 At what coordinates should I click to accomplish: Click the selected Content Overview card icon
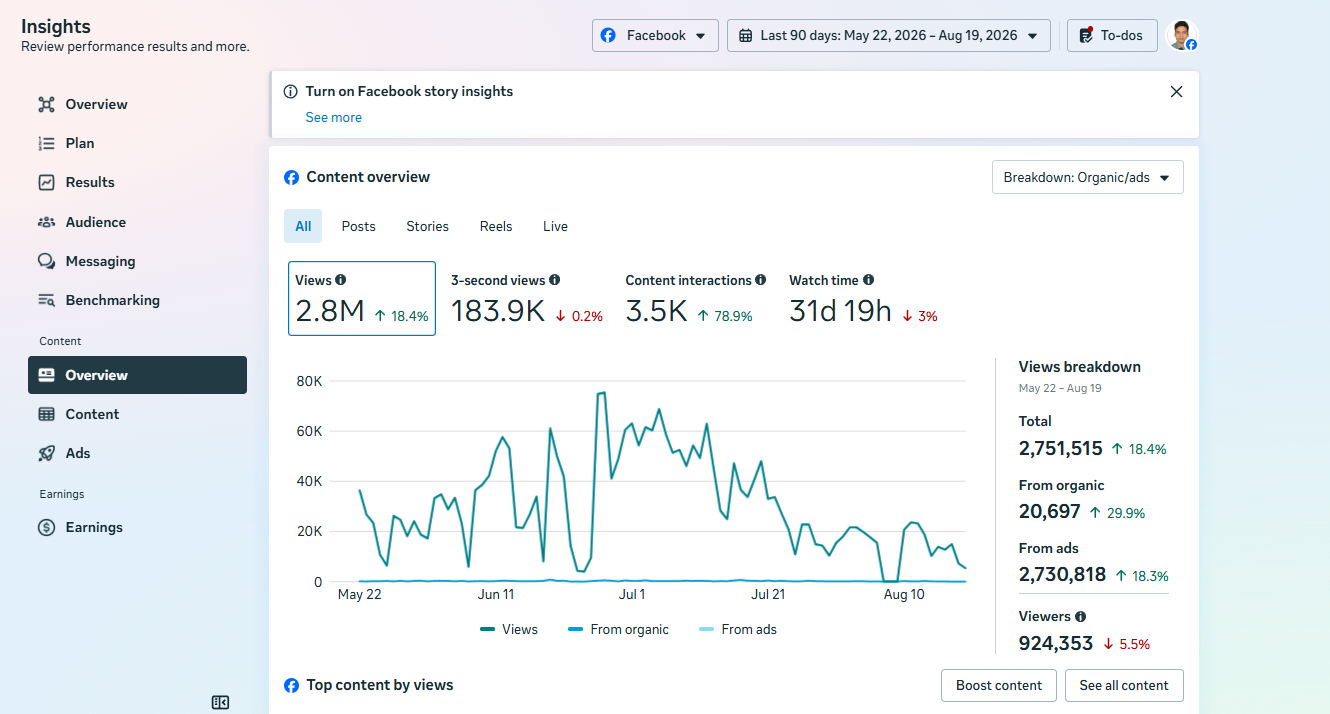(46, 375)
